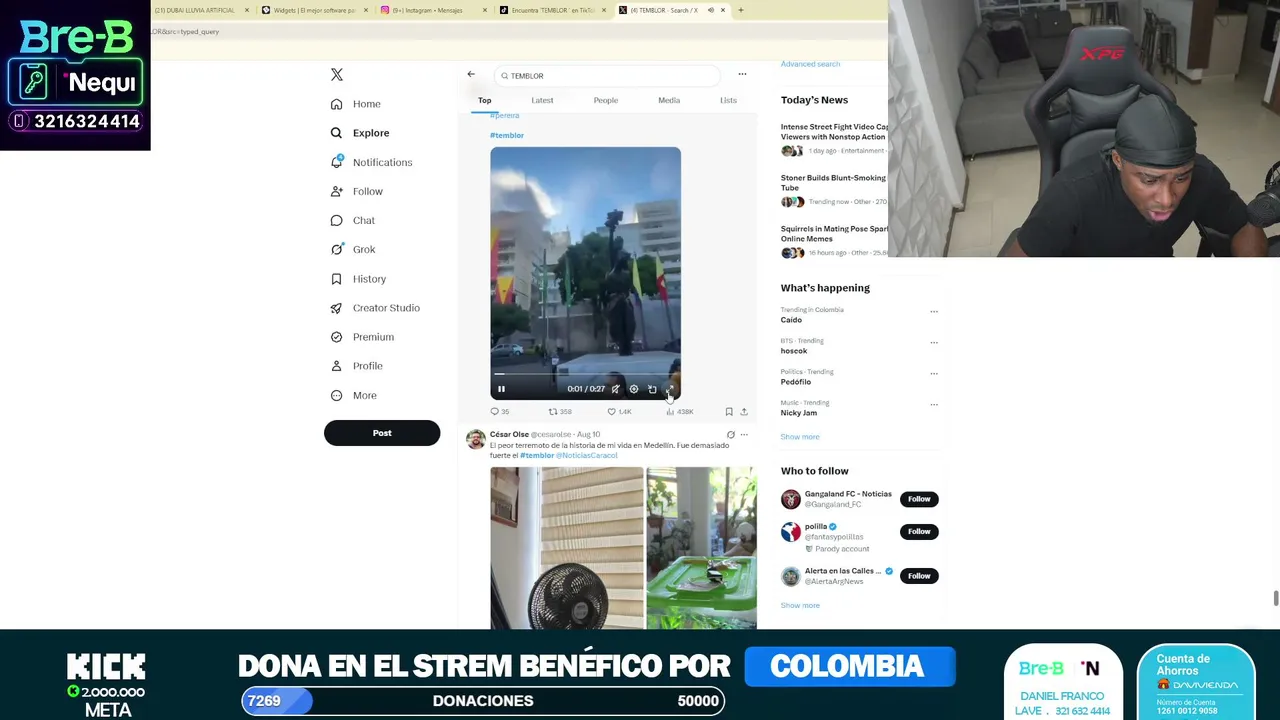The image size is (1280, 720).
Task: Switch to the Media tab
Action: (669, 100)
